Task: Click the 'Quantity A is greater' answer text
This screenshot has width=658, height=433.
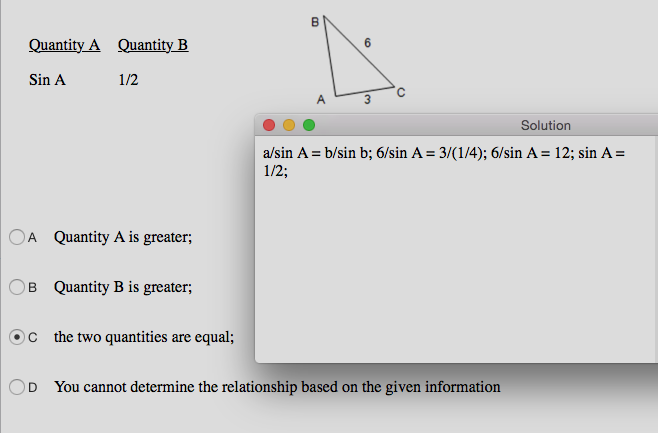Action: pos(123,238)
